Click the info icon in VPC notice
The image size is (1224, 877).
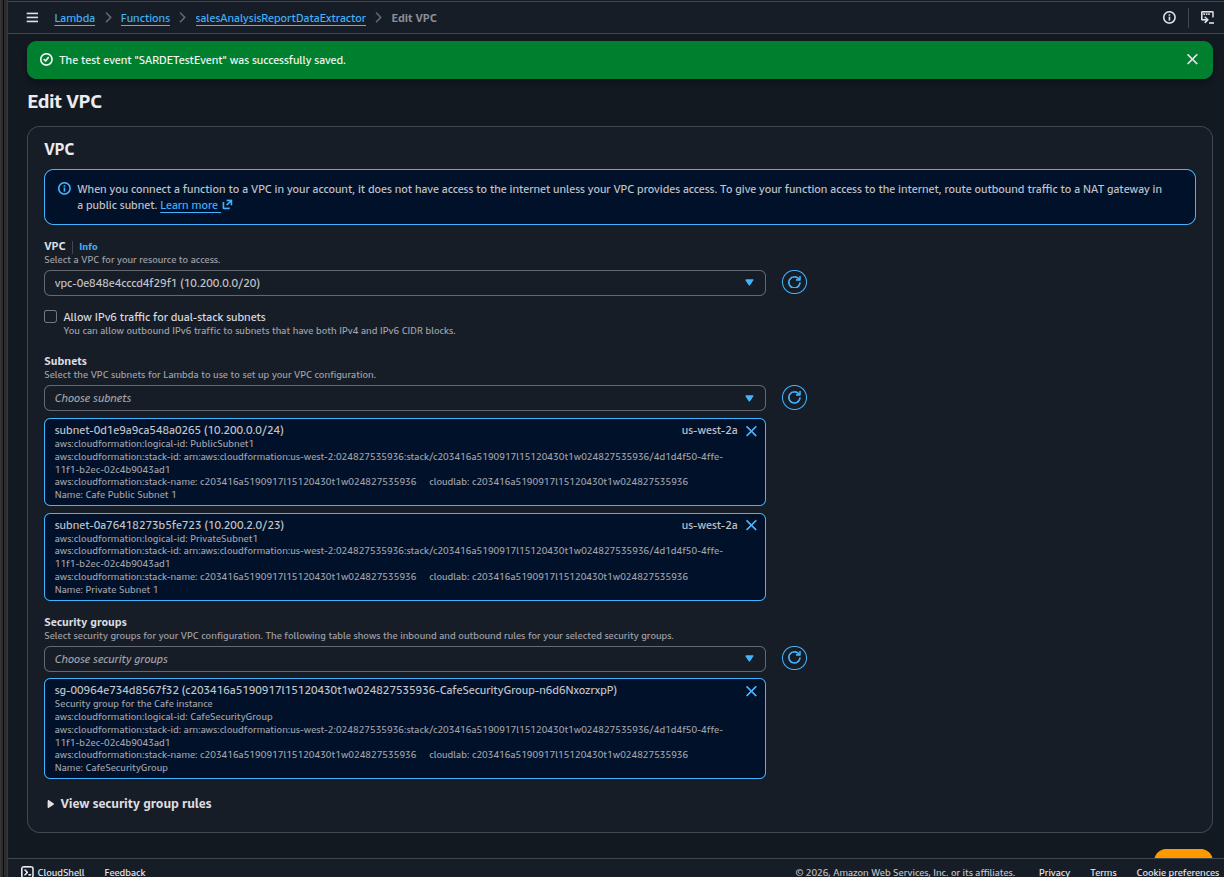point(64,188)
